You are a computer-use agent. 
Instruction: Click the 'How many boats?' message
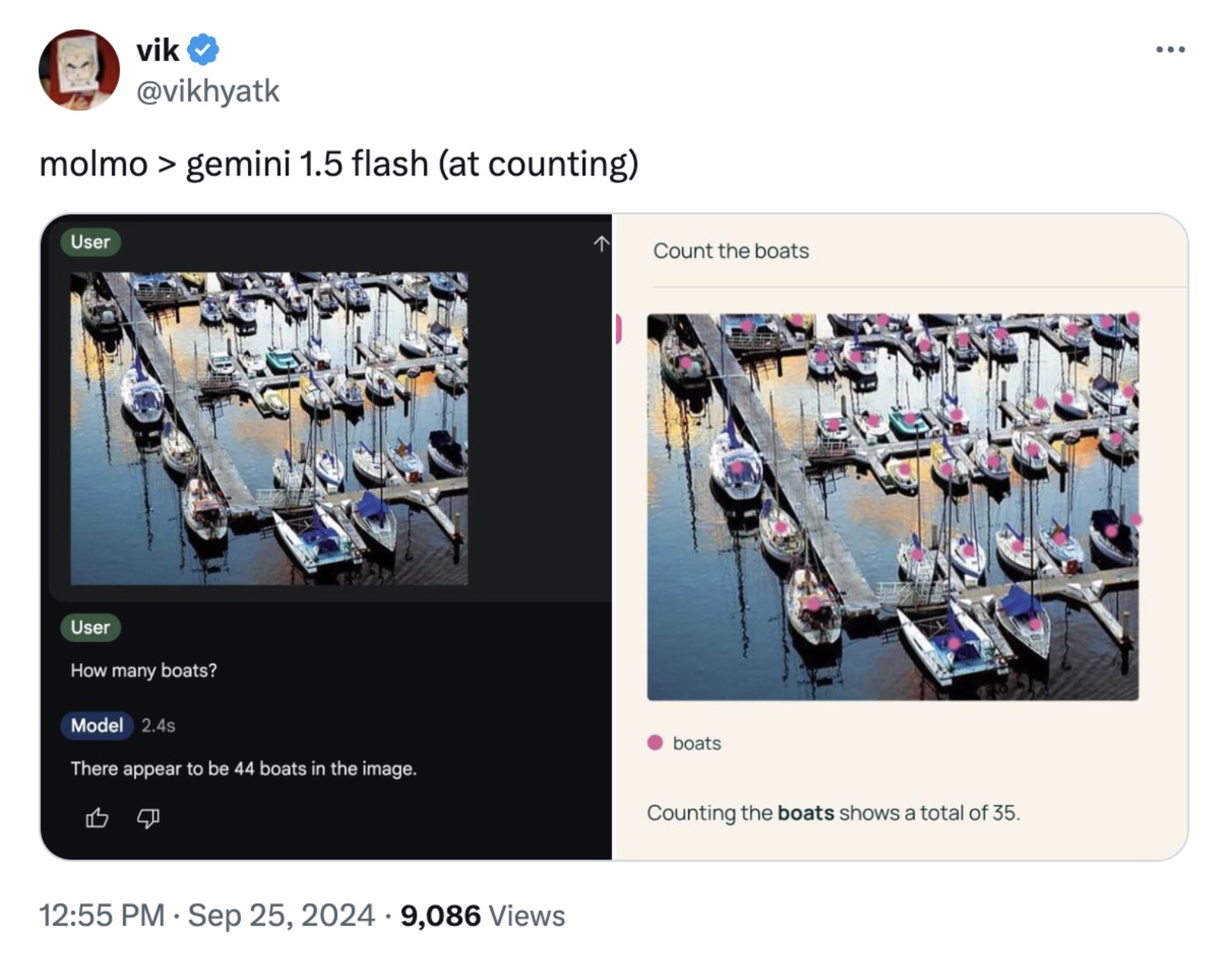(x=144, y=670)
